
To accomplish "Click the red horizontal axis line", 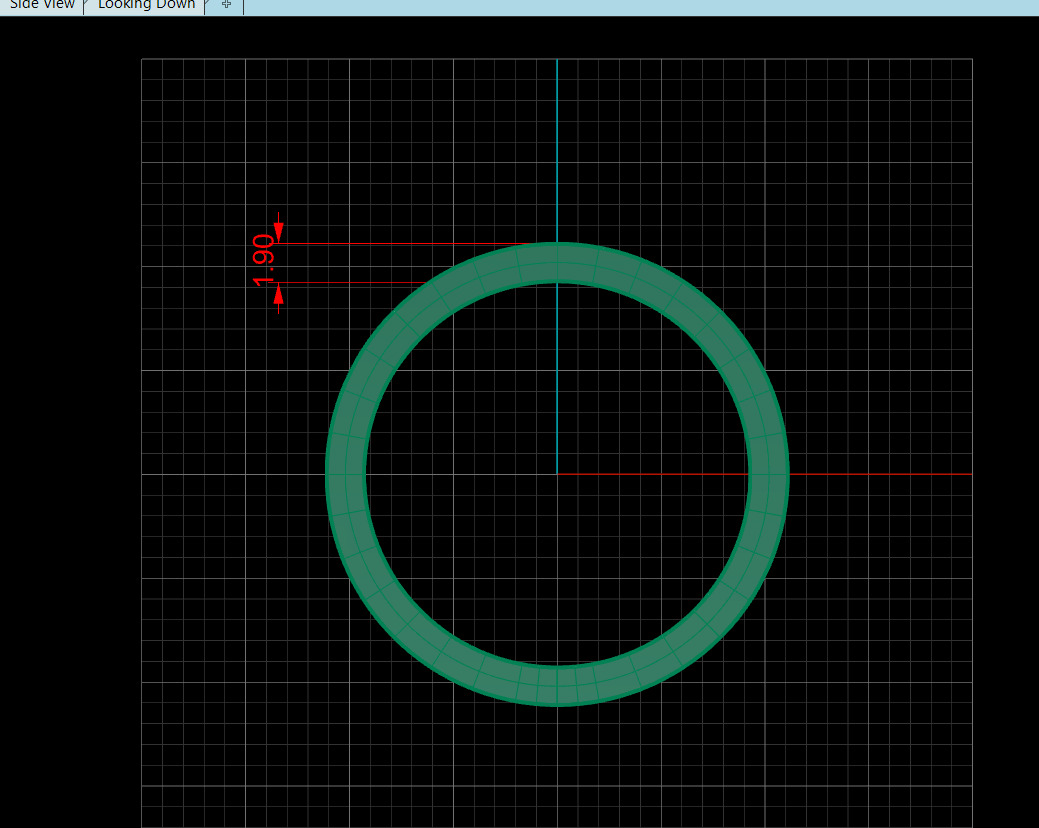I will click(765, 474).
